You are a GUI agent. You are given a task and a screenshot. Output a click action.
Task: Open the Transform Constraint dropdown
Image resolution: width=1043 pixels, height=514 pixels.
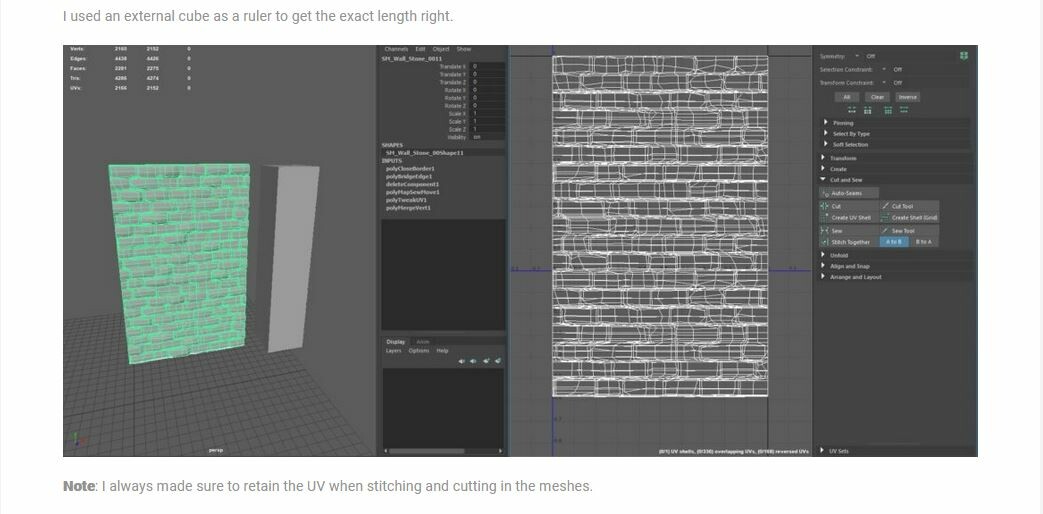tap(884, 82)
